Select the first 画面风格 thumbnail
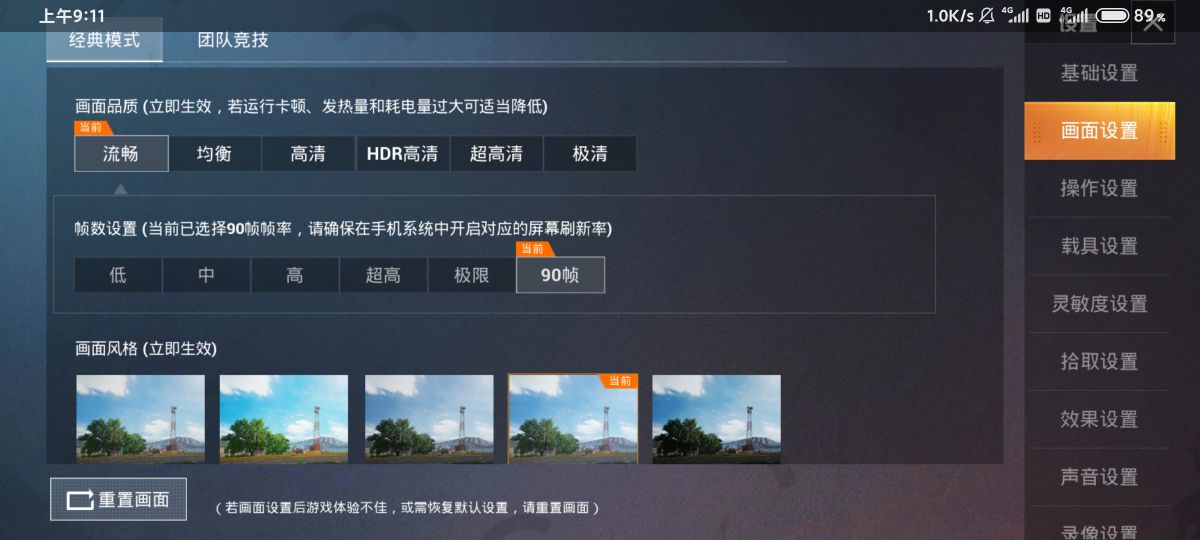The image size is (1200, 540). point(141,419)
